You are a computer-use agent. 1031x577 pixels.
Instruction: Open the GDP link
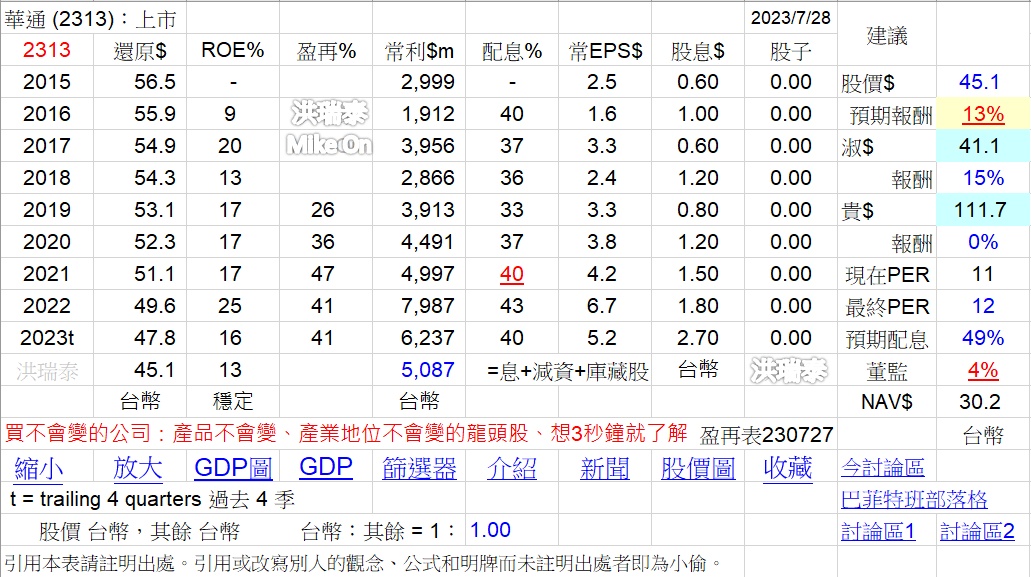click(x=326, y=467)
